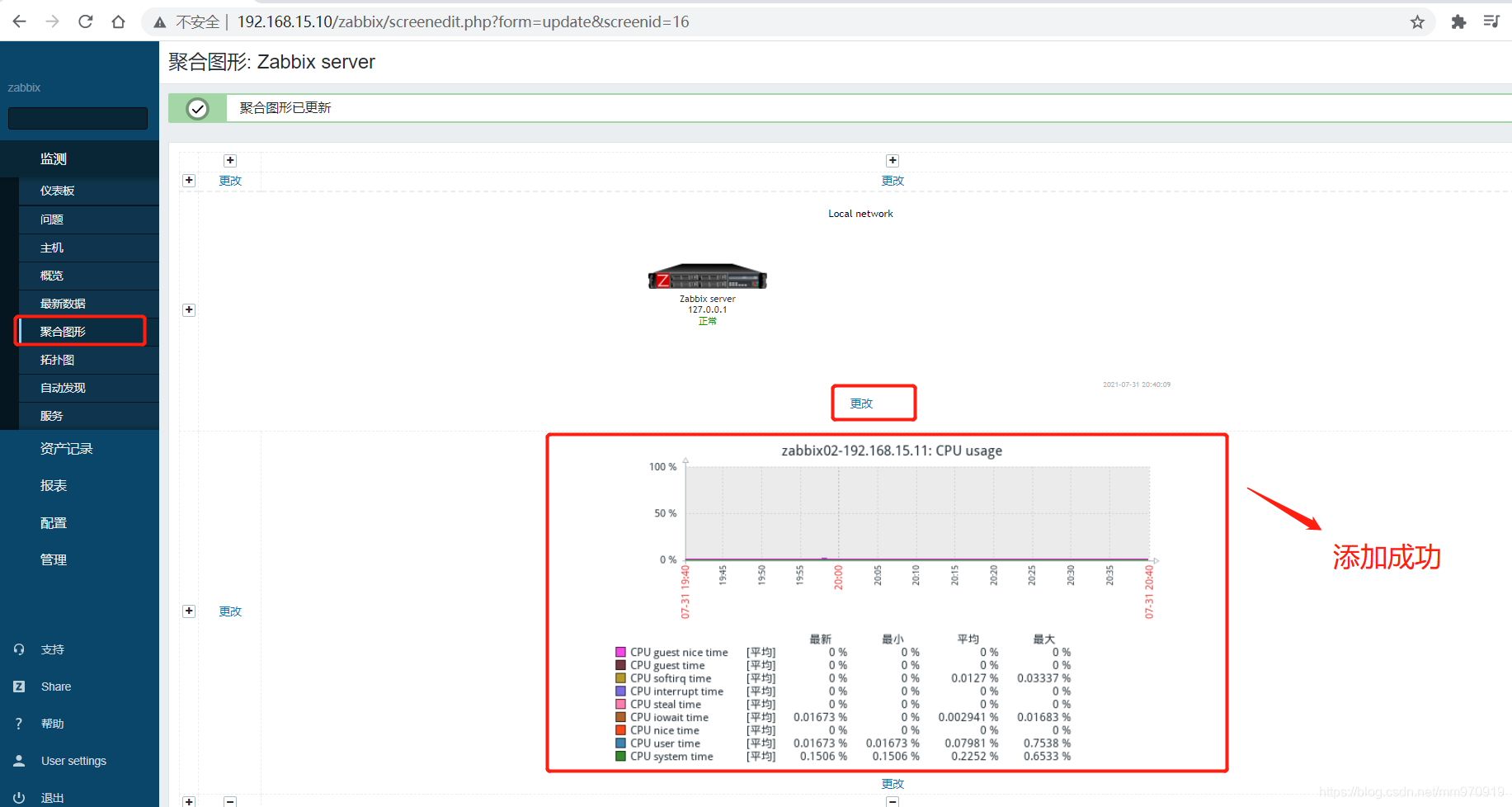Click the success checkmark icon in message bar
Viewport: 1512px width, 807px height.
(x=197, y=108)
